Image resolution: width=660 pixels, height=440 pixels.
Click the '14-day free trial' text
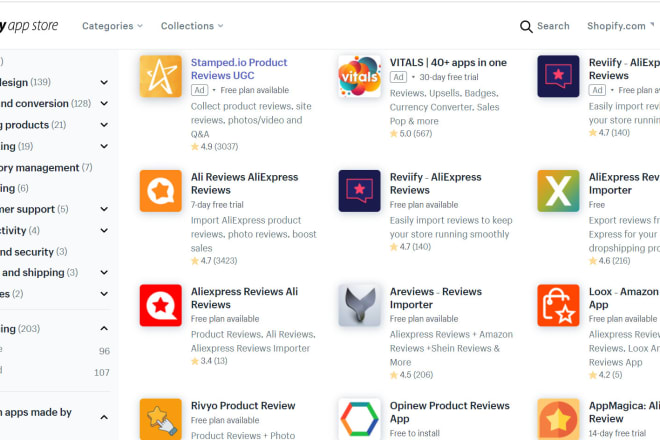pyautogui.click(x=617, y=433)
